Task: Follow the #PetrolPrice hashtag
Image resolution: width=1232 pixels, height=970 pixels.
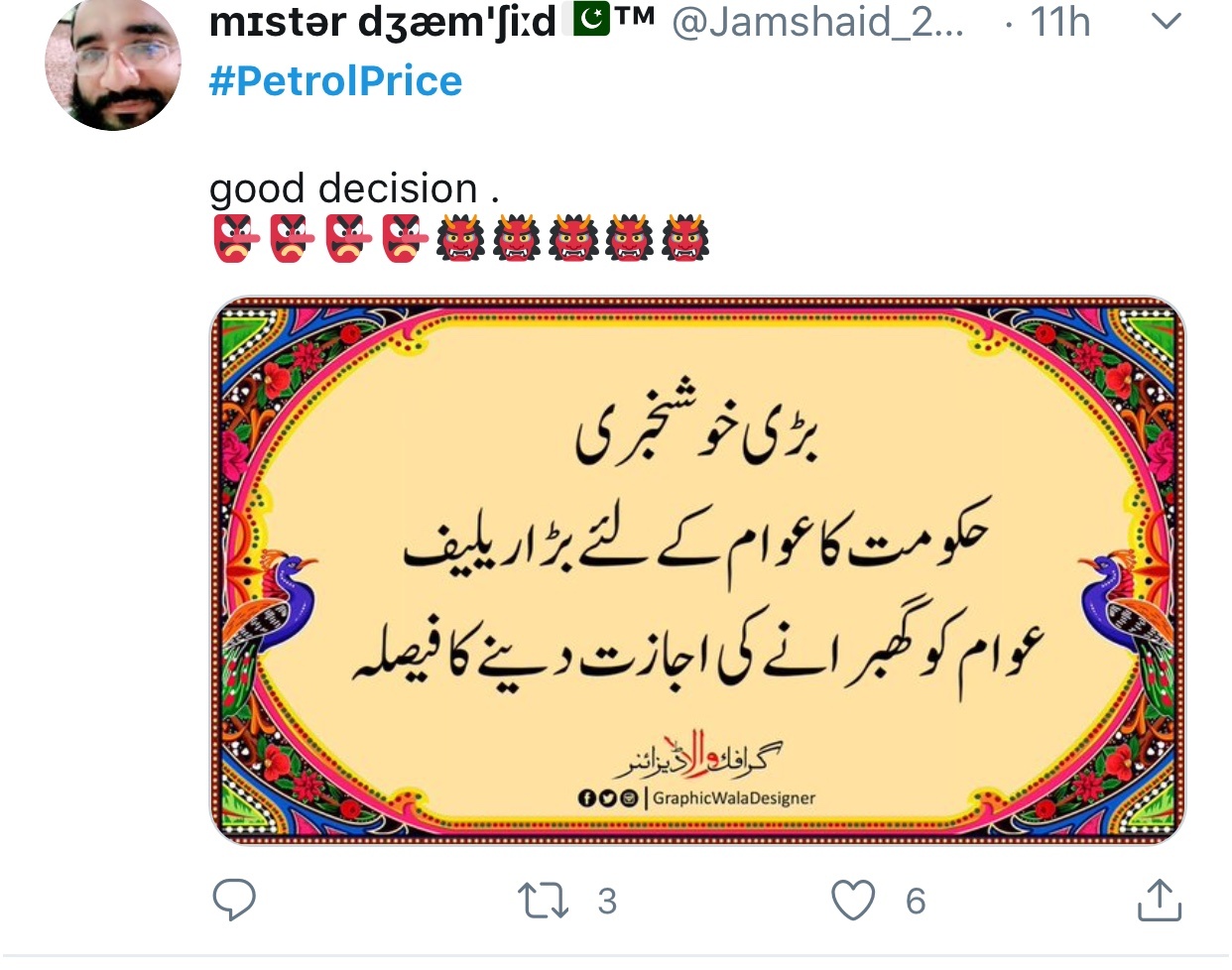Action: tap(335, 80)
